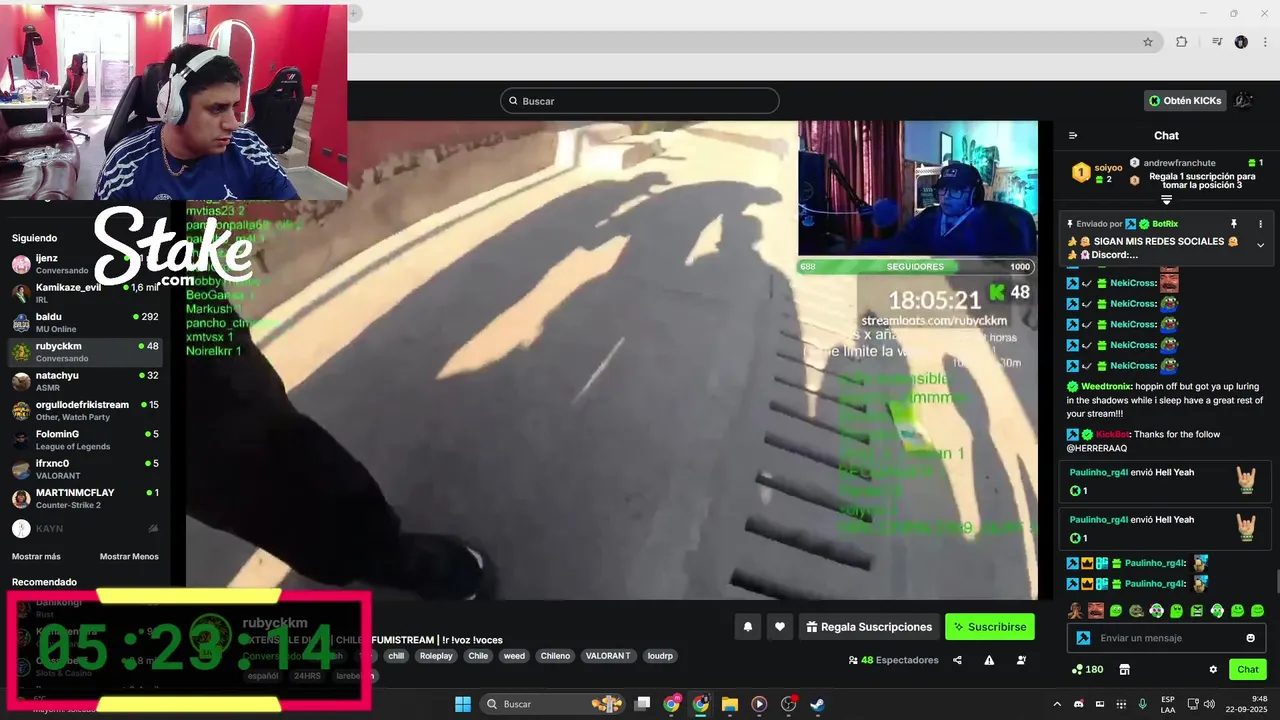The height and width of the screenshot is (720, 1280).
Task: Open the Kick shop store icon
Action: point(1124,670)
